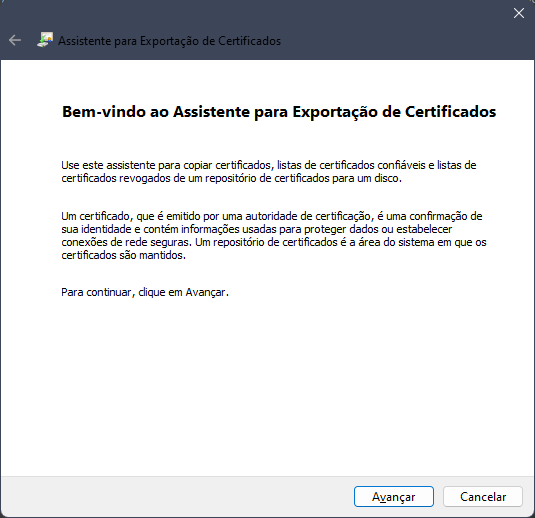Click the Bem-vindo ao Assistente heading
The image size is (535, 518).
tap(279, 112)
